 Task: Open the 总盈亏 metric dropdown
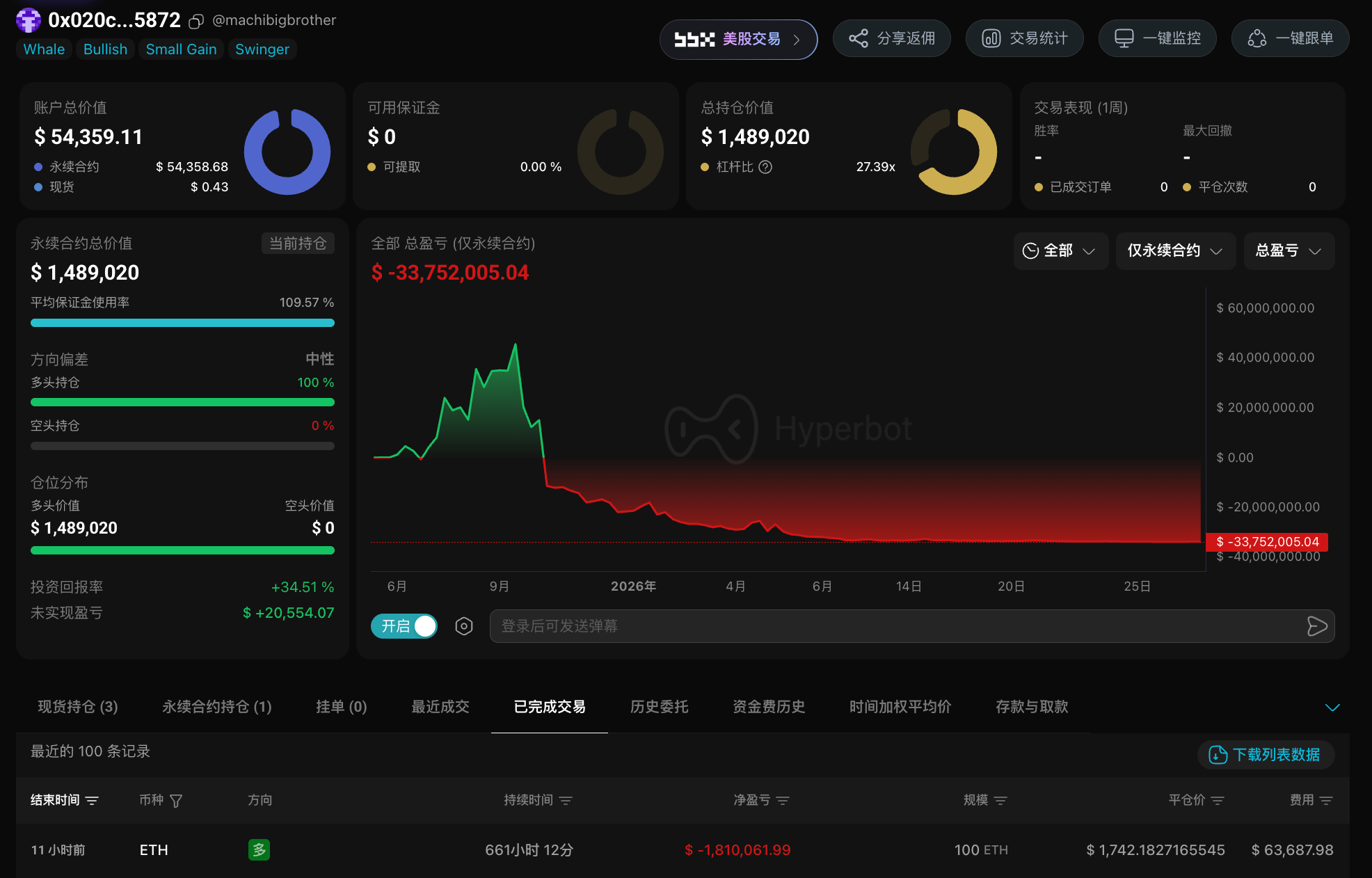[x=1289, y=251]
